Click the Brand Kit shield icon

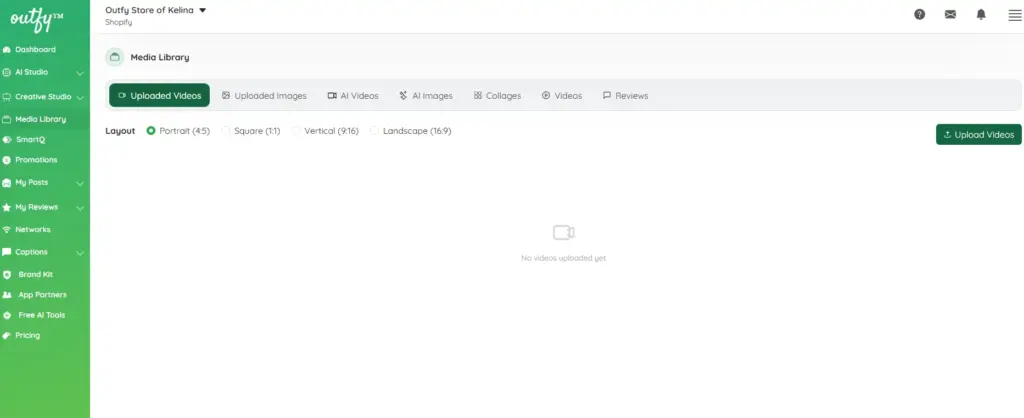point(7,275)
